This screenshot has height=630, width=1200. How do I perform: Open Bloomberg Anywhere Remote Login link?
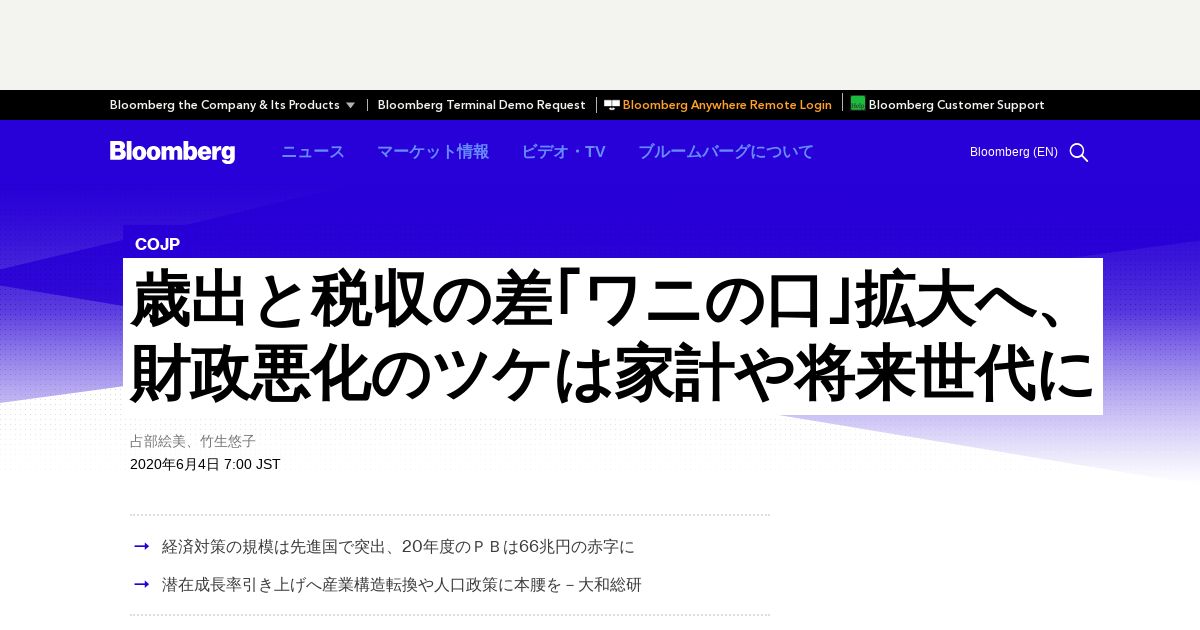pos(727,105)
